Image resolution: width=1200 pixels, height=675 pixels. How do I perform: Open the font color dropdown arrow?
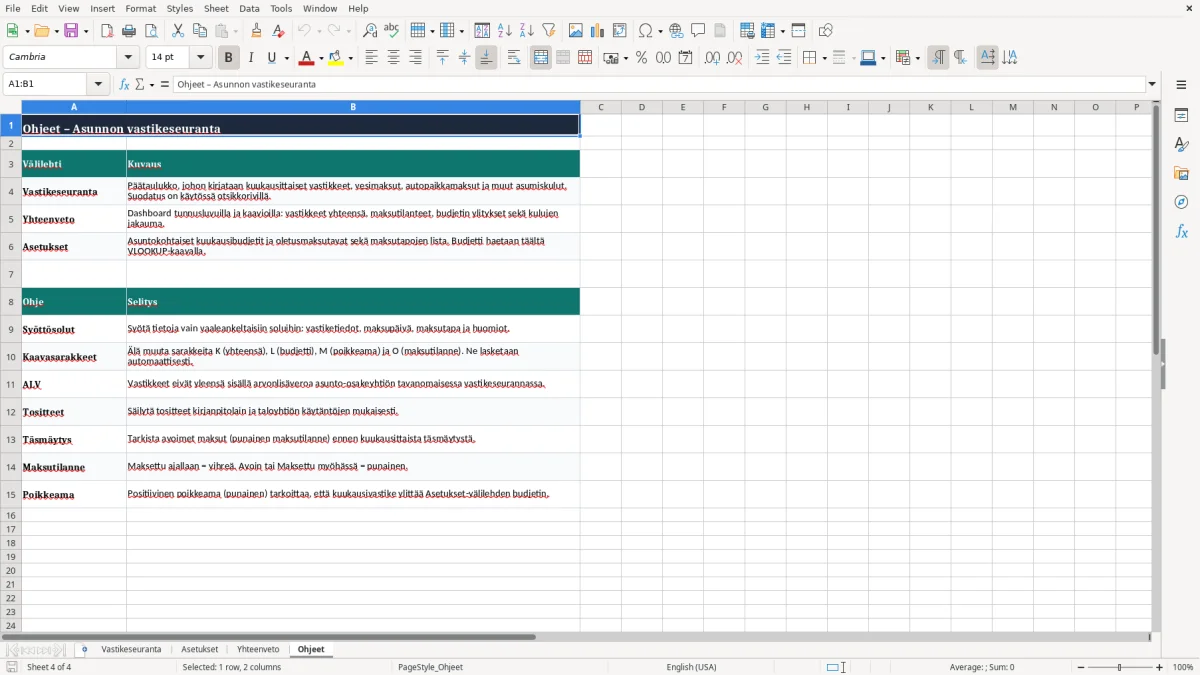click(321, 58)
